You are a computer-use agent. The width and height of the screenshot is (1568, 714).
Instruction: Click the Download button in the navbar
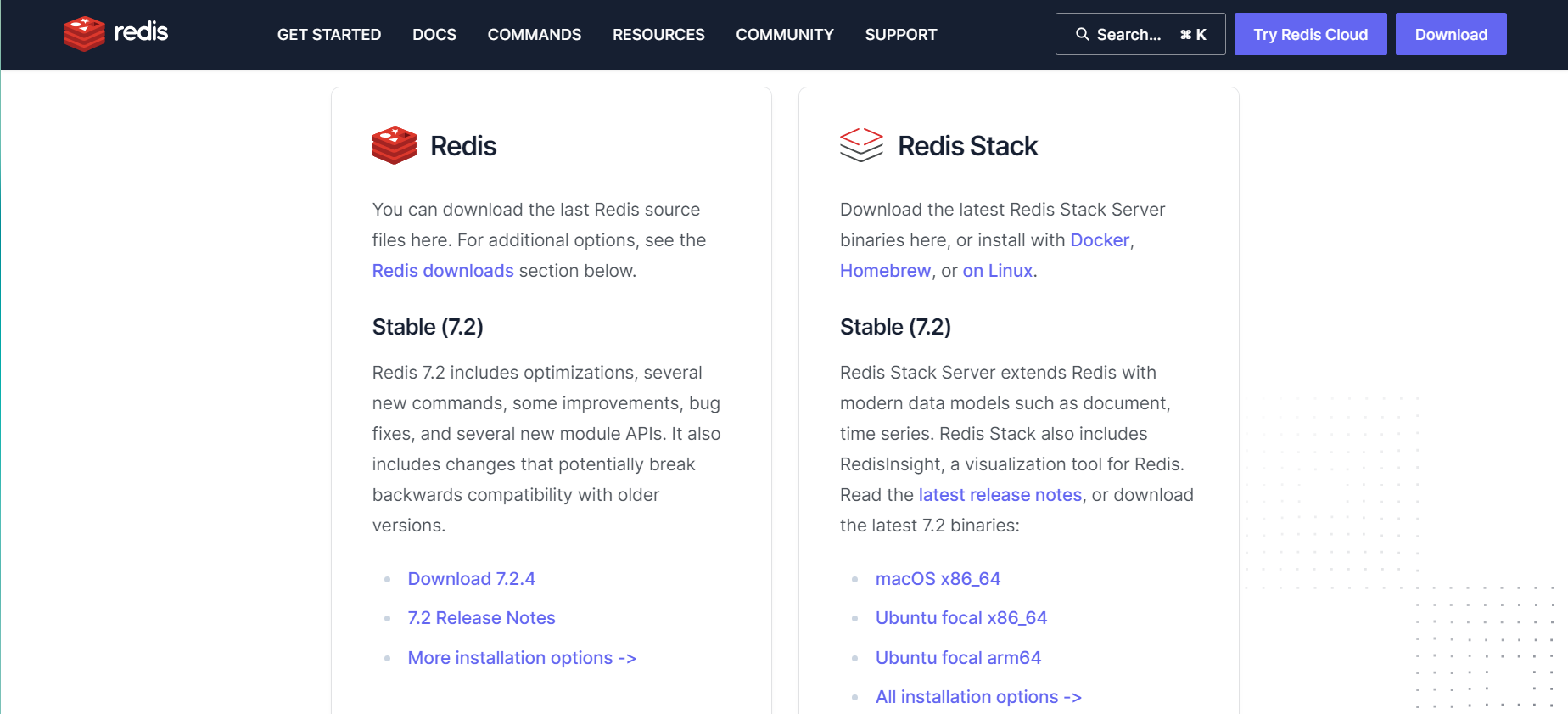click(1451, 34)
